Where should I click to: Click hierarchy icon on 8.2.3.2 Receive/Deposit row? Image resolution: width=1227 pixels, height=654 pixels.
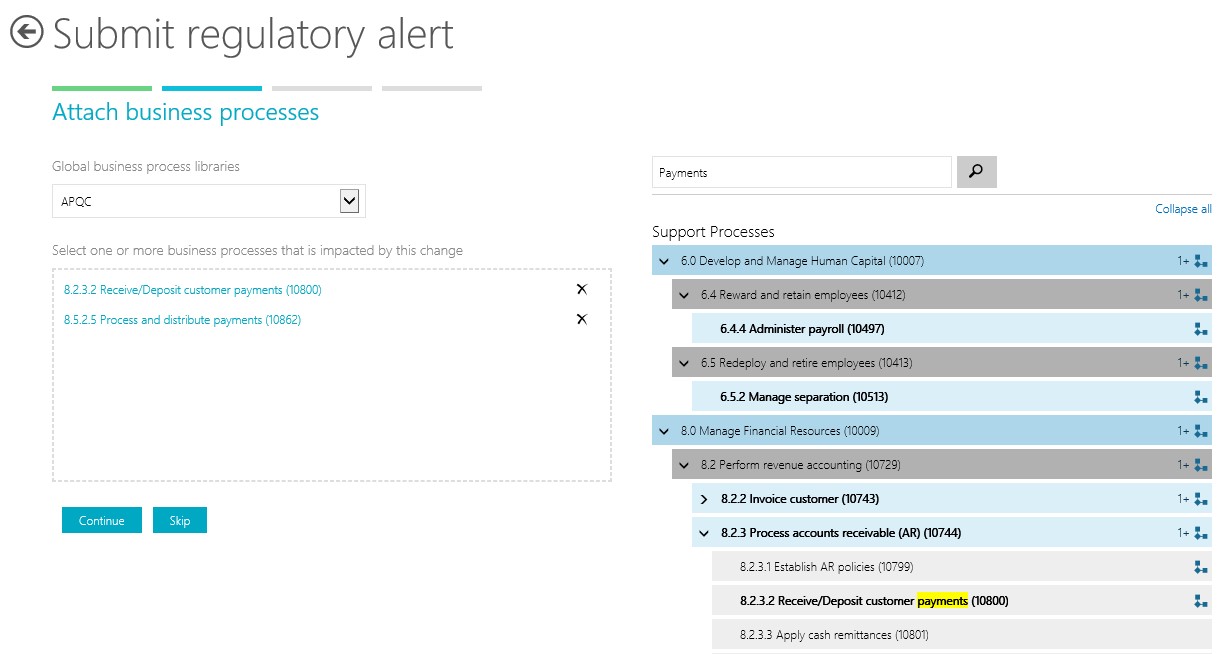pyautogui.click(x=1201, y=601)
